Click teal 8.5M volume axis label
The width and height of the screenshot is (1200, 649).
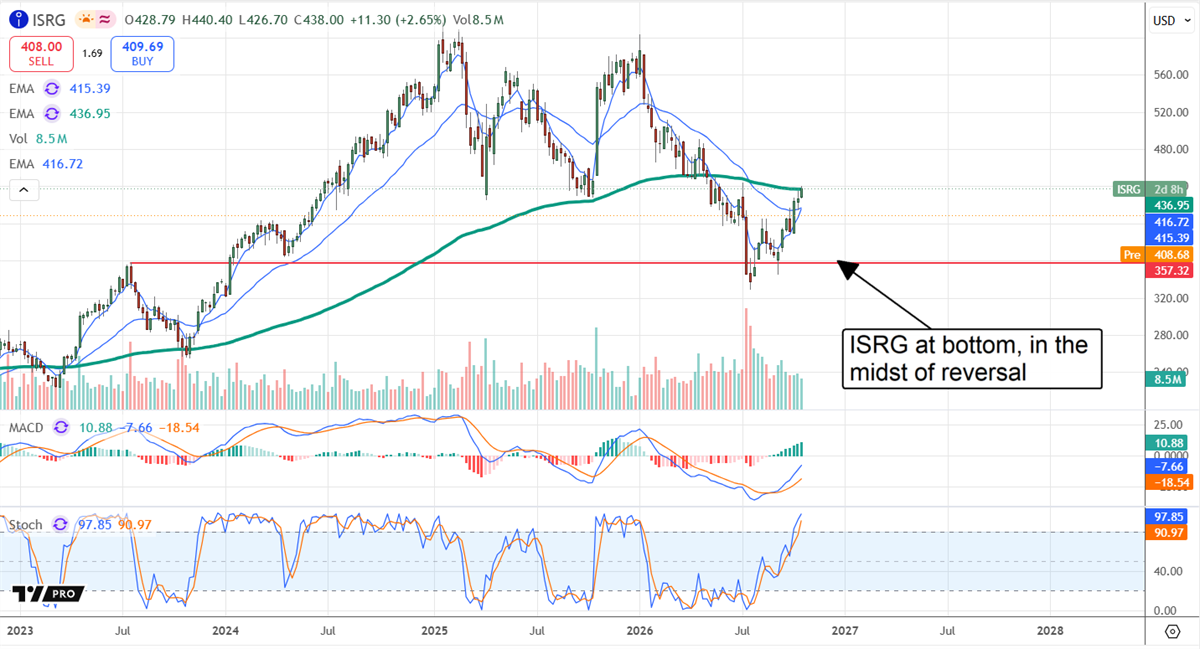point(1167,380)
